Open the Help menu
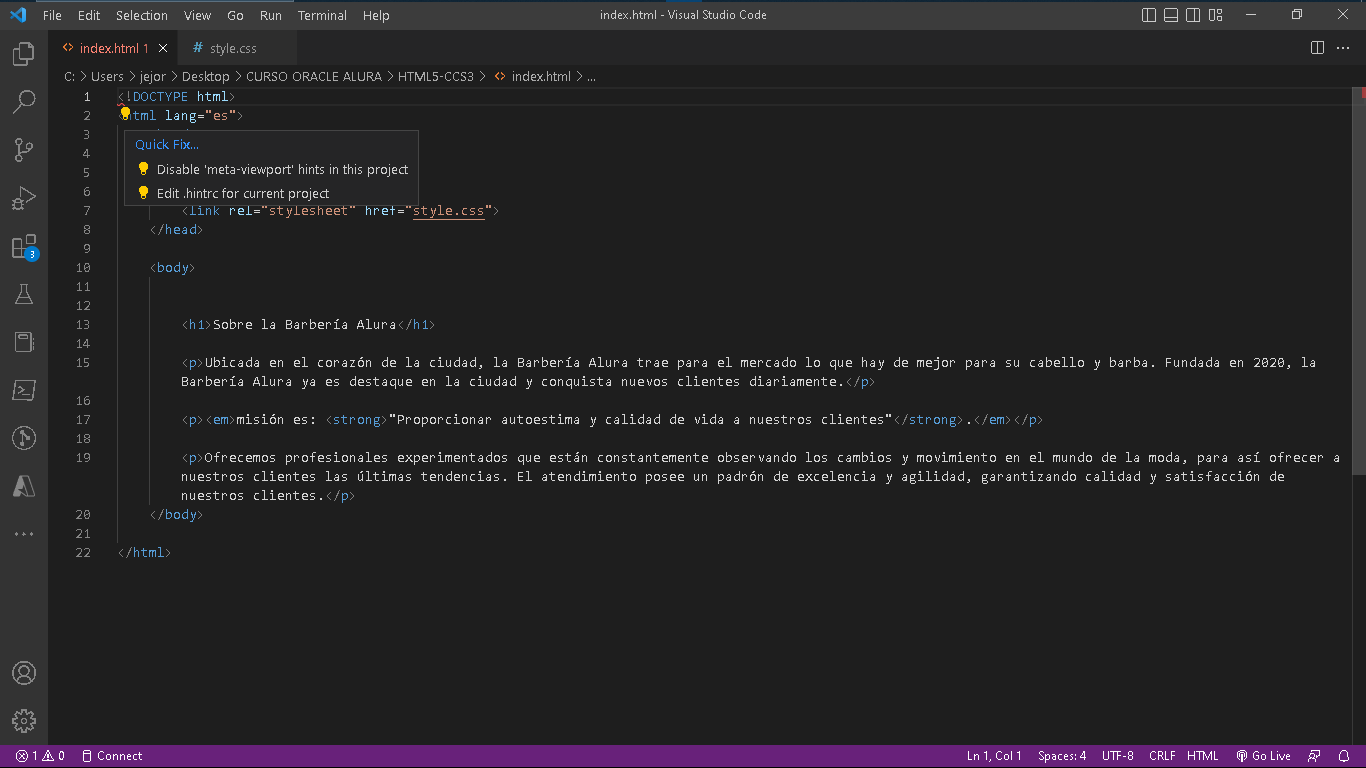 pyautogui.click(x=376, y=15)
